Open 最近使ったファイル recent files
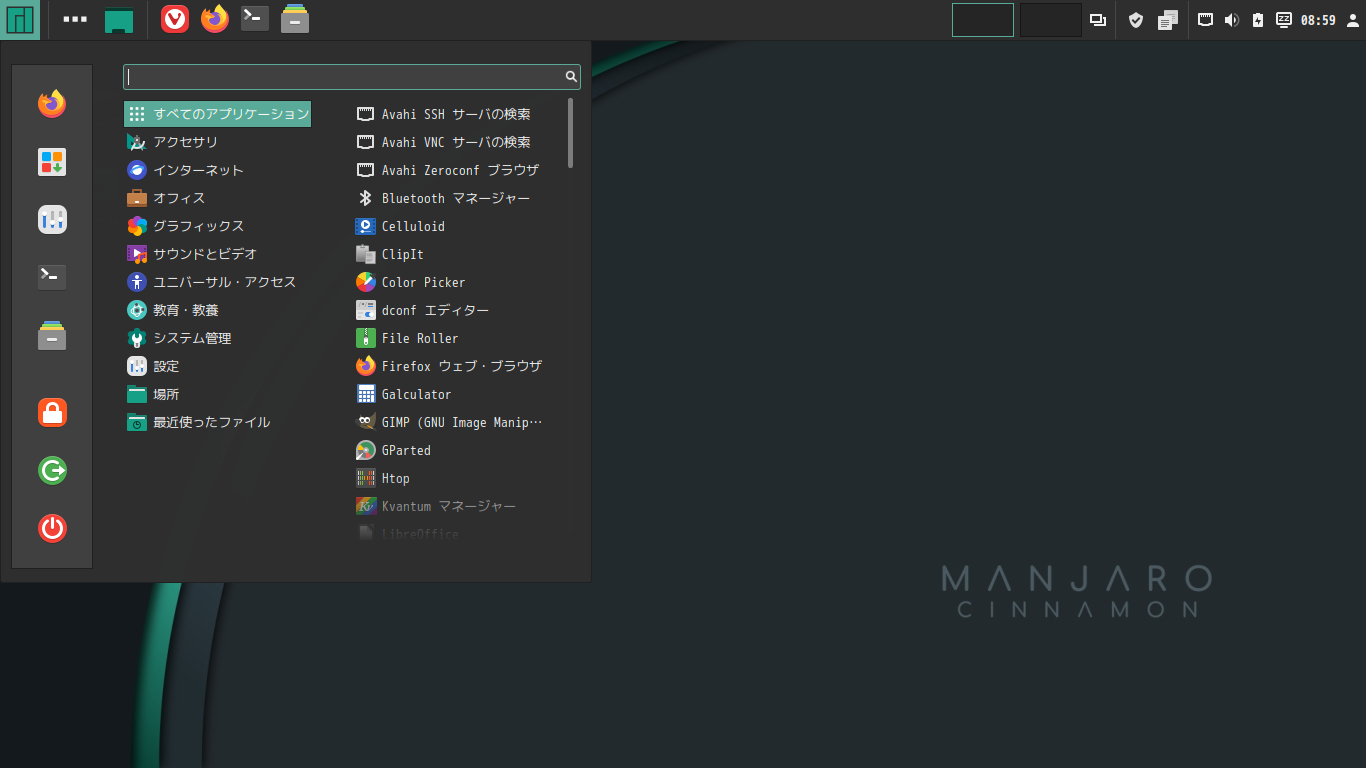 pyautogui.click(x=217, y=422)
